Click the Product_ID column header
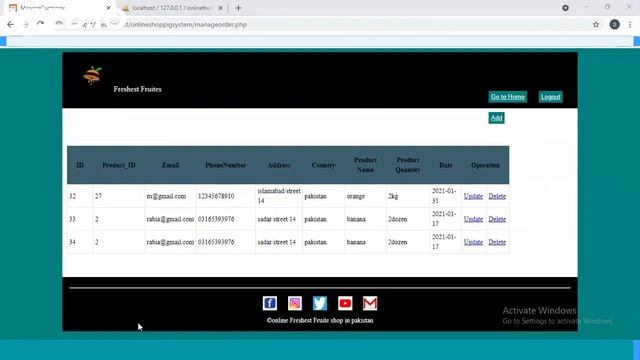This screenshot has height=360, width=640. point(119,165)
